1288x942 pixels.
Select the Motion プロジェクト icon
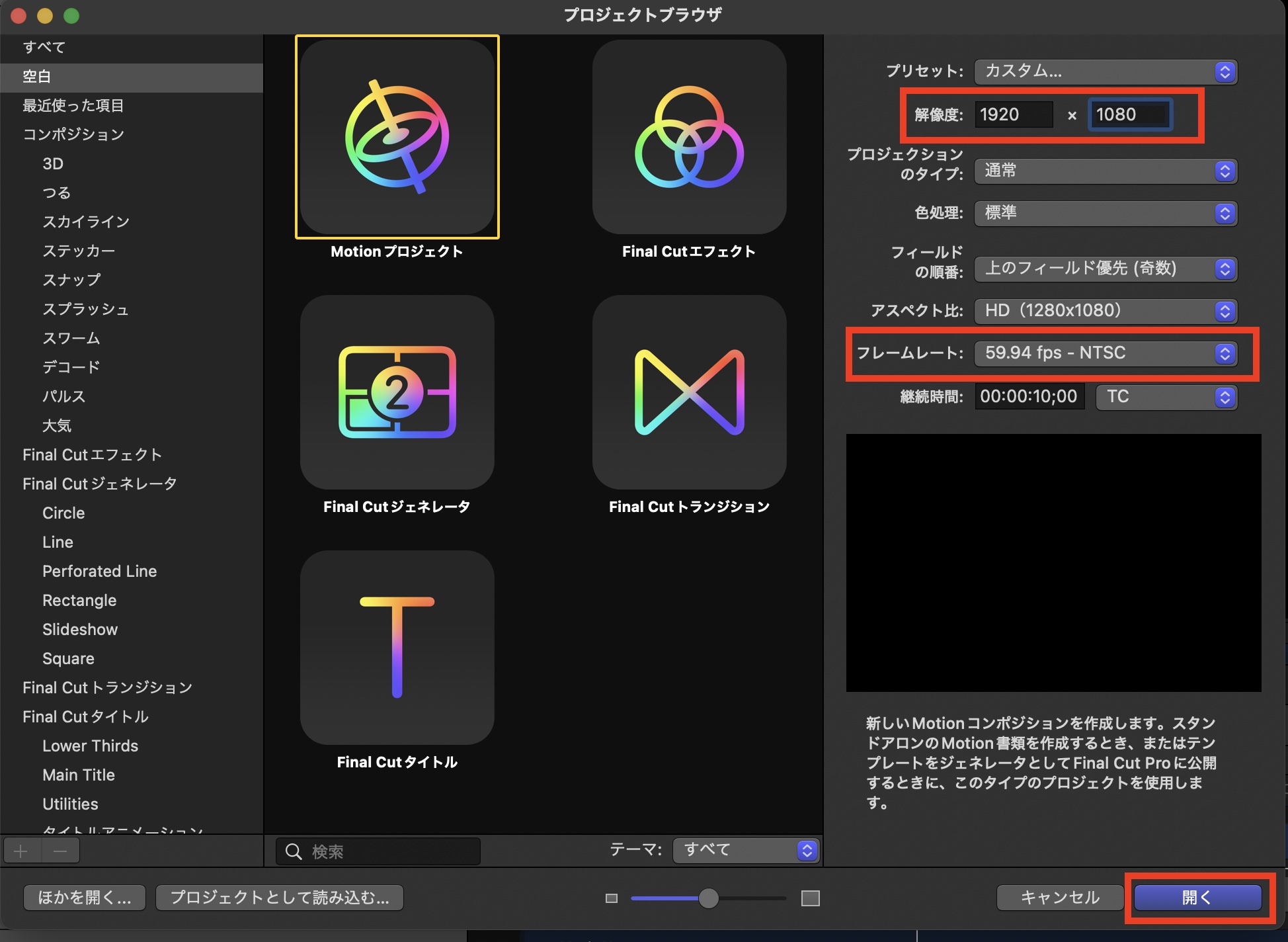pyautogui.click(x=397, y=137)
